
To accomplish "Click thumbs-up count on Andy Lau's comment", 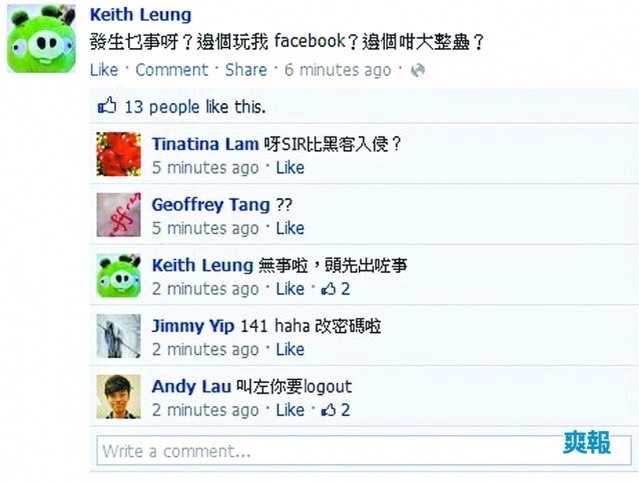I will (x=335, y=410).
